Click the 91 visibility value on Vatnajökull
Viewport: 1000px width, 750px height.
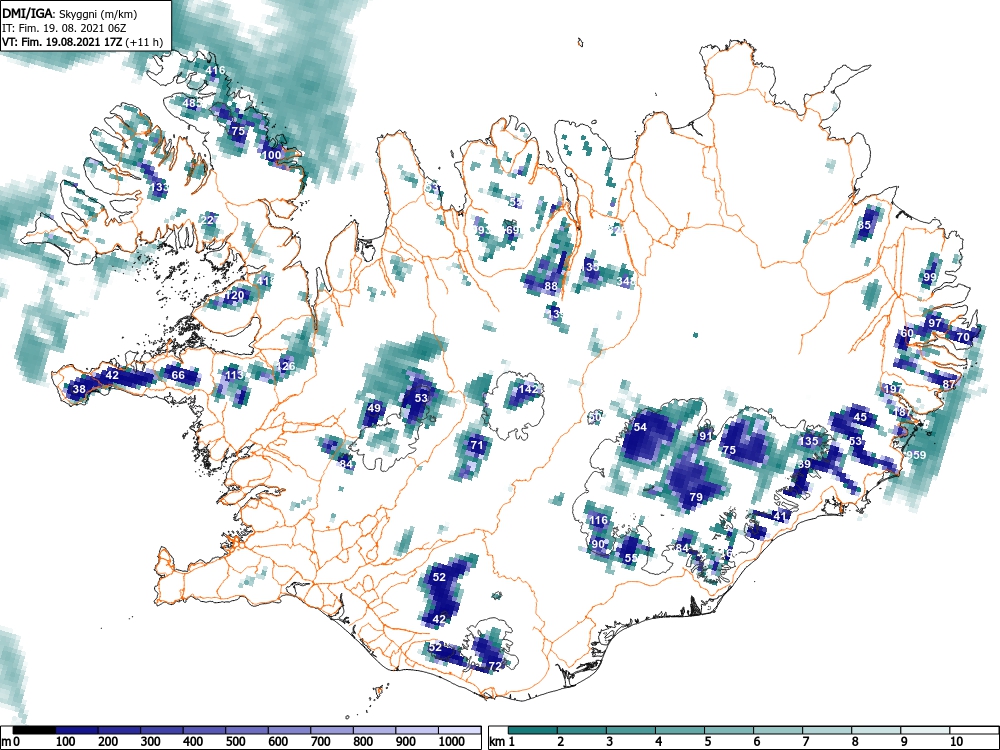tap(705, 436)
